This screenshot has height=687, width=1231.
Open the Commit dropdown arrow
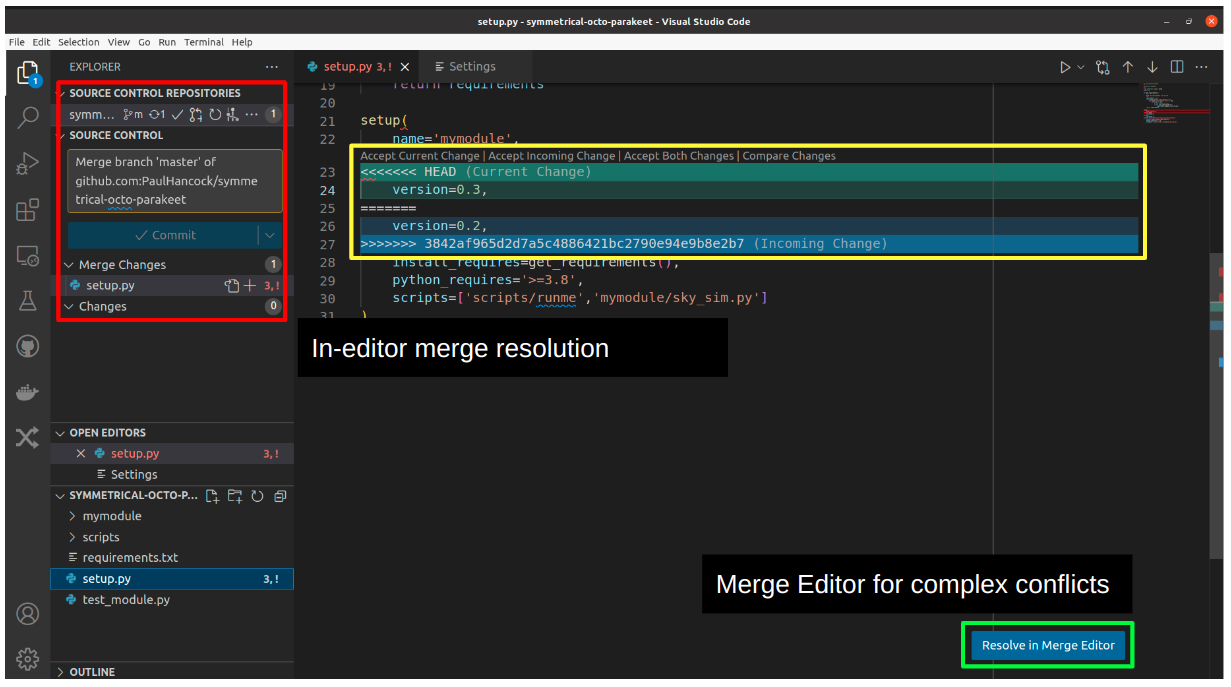pos(272,235)
